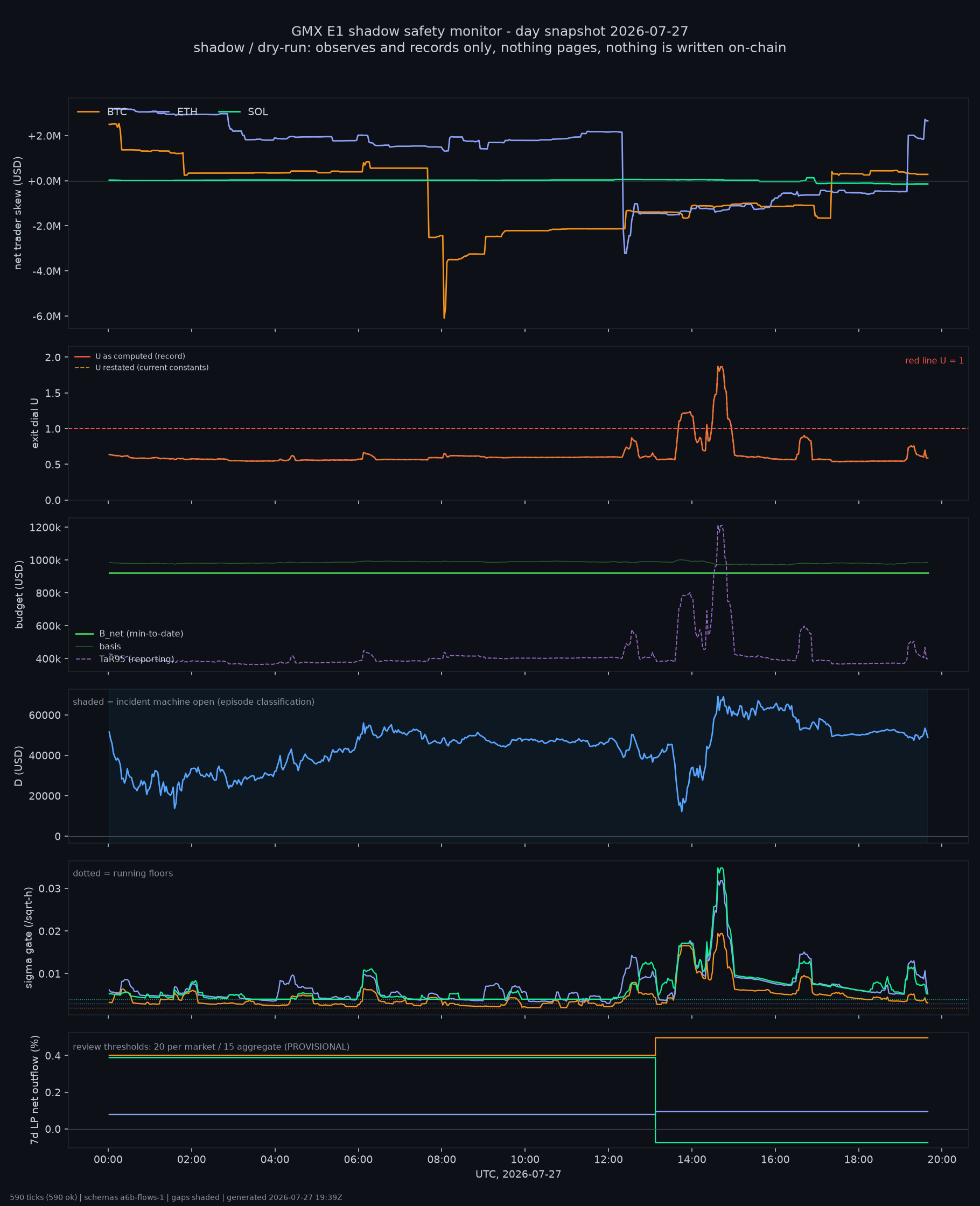Click the 'basis' legend label
Viewport: 980px width, 1206px height.
[x=110, y=647]
